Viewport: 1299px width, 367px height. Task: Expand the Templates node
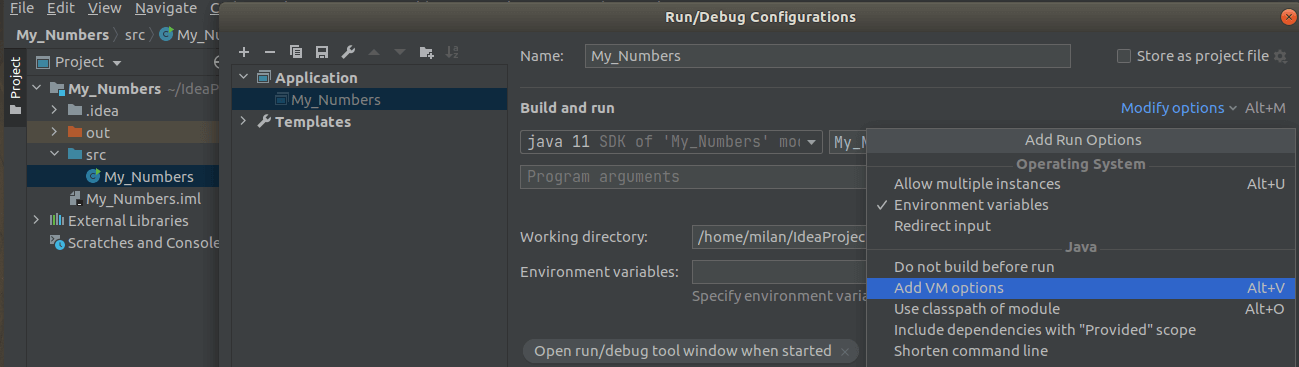click(x=244, y=122)
